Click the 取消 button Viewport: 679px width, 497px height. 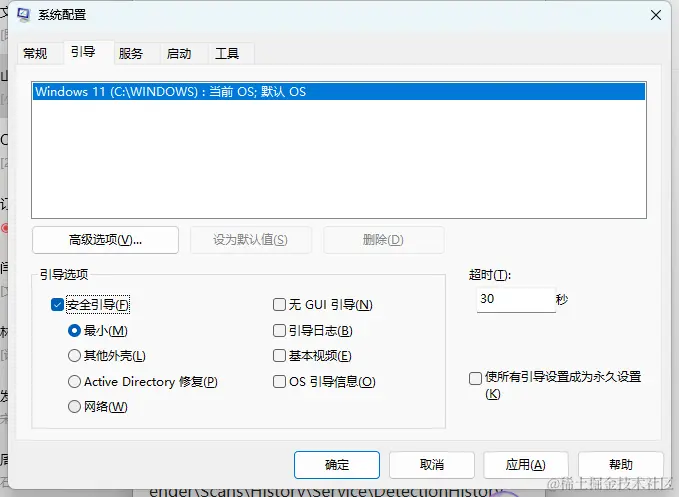pos(432,465)
